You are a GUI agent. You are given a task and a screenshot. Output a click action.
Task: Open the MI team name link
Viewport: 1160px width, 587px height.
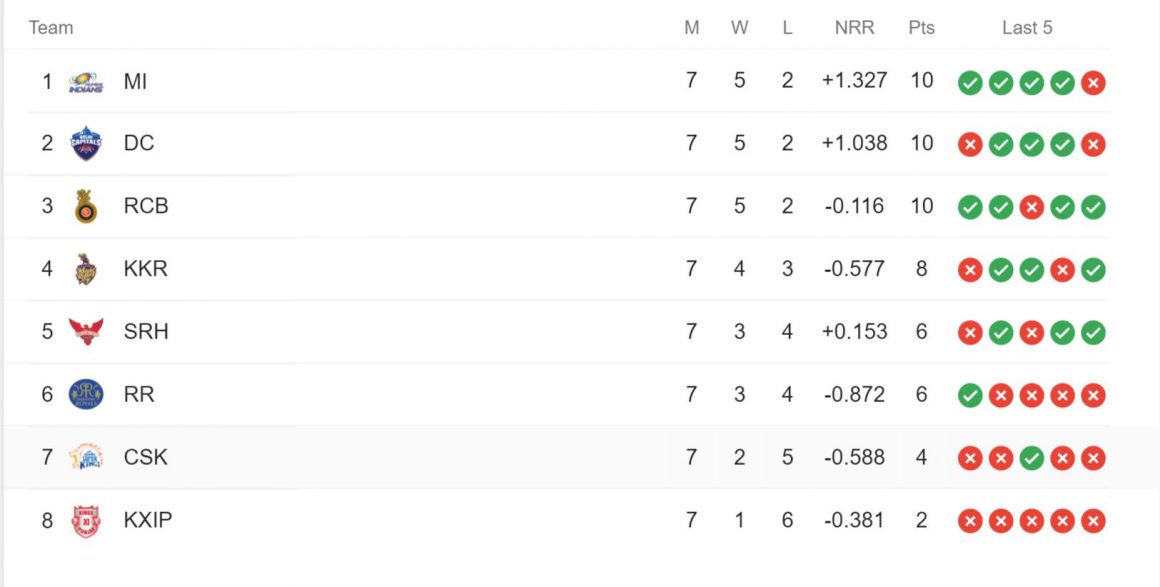point(135,82)
